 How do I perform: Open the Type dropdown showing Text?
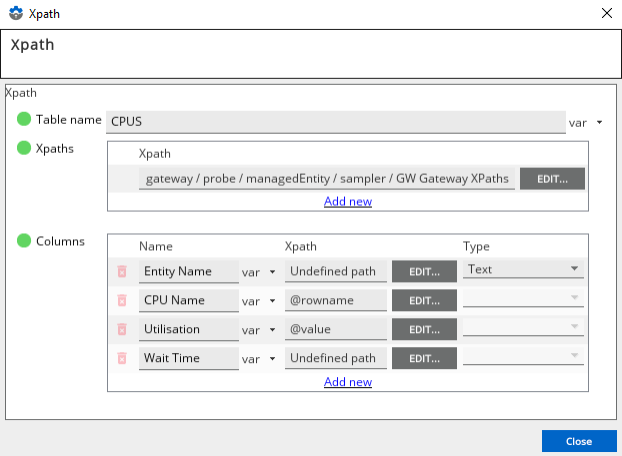[523, 269]
